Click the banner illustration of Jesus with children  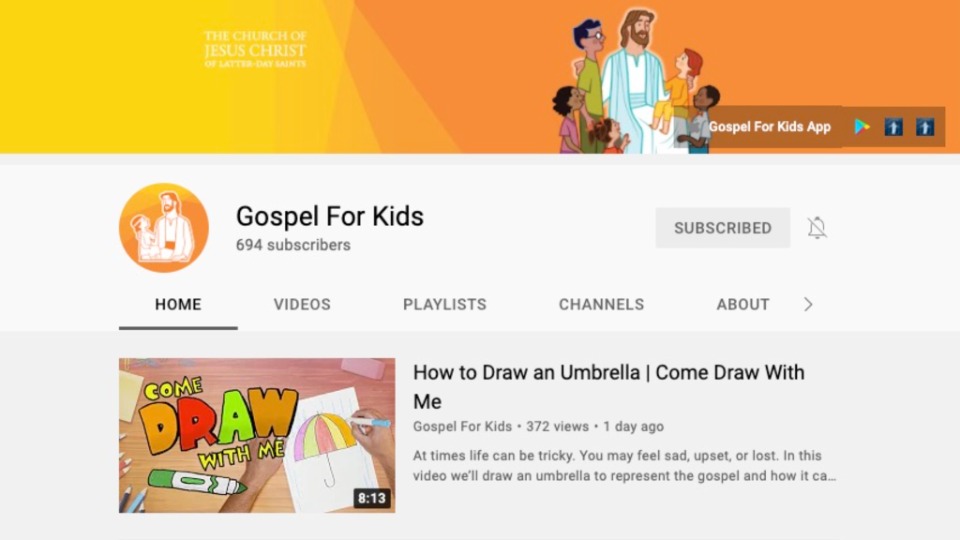click(636, 81)
